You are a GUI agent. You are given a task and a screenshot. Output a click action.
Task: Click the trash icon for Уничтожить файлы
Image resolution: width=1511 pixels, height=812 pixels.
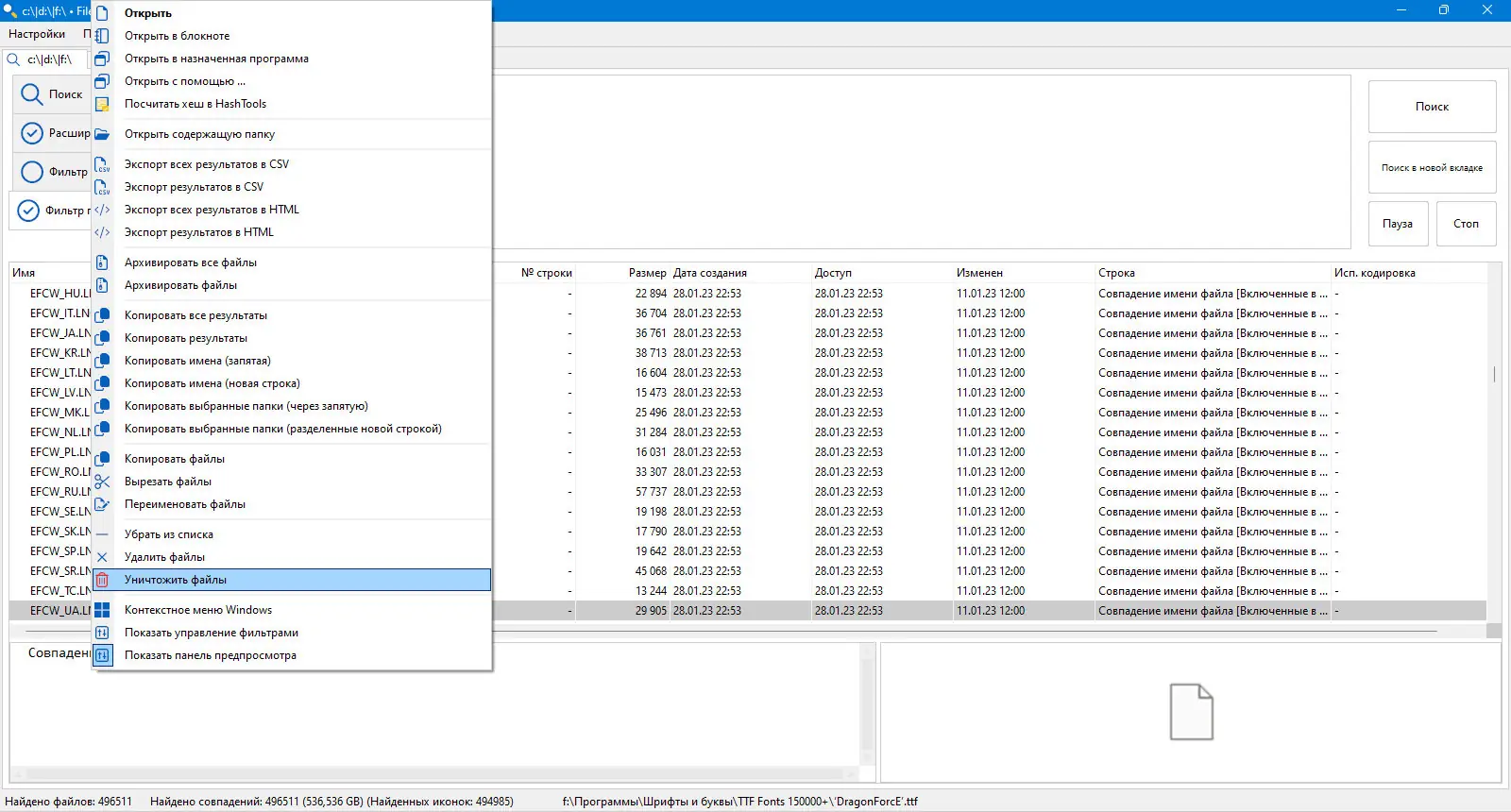(x=102, y=580)
